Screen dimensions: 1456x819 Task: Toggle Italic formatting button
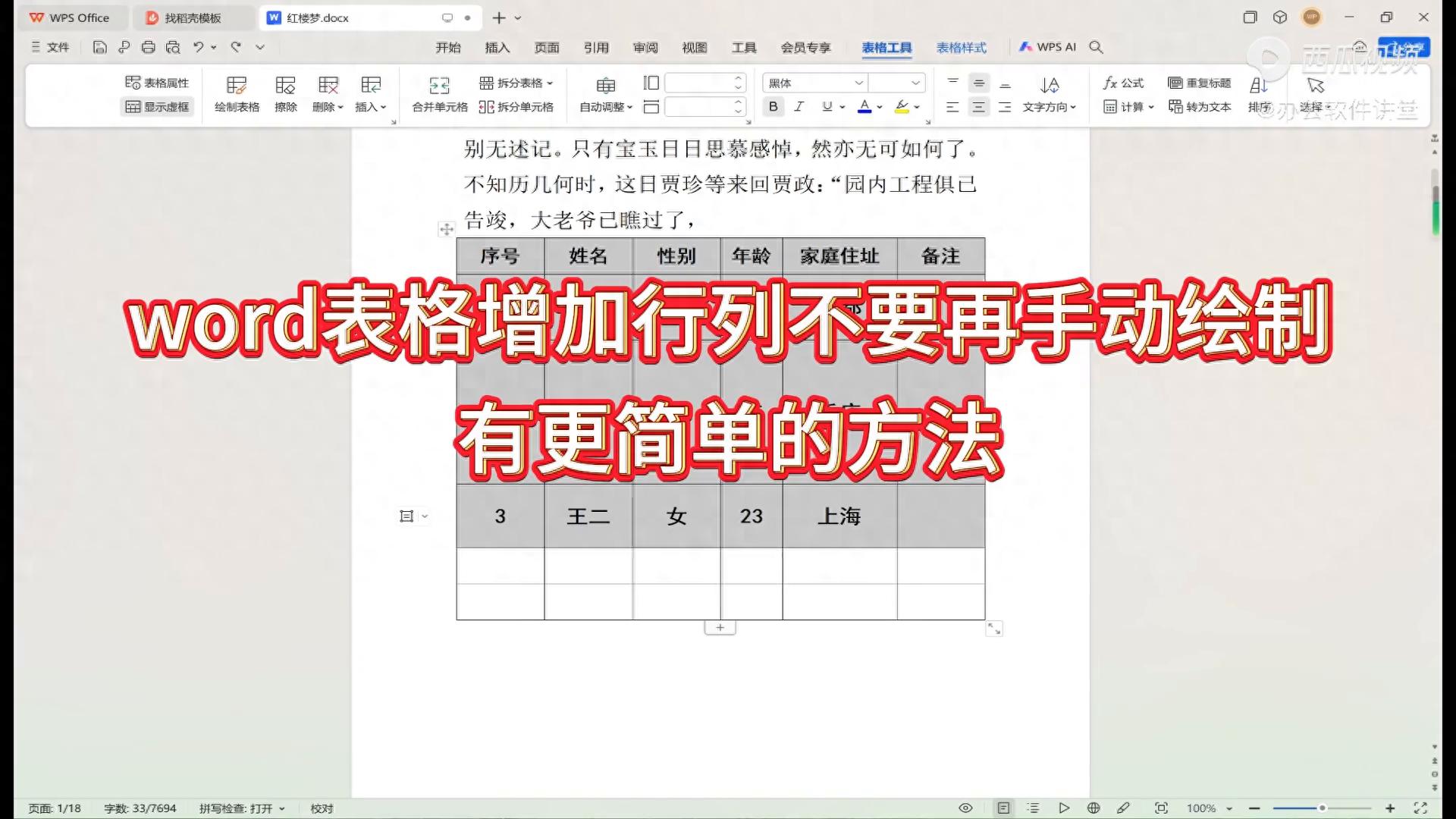[x=799, y=107]
